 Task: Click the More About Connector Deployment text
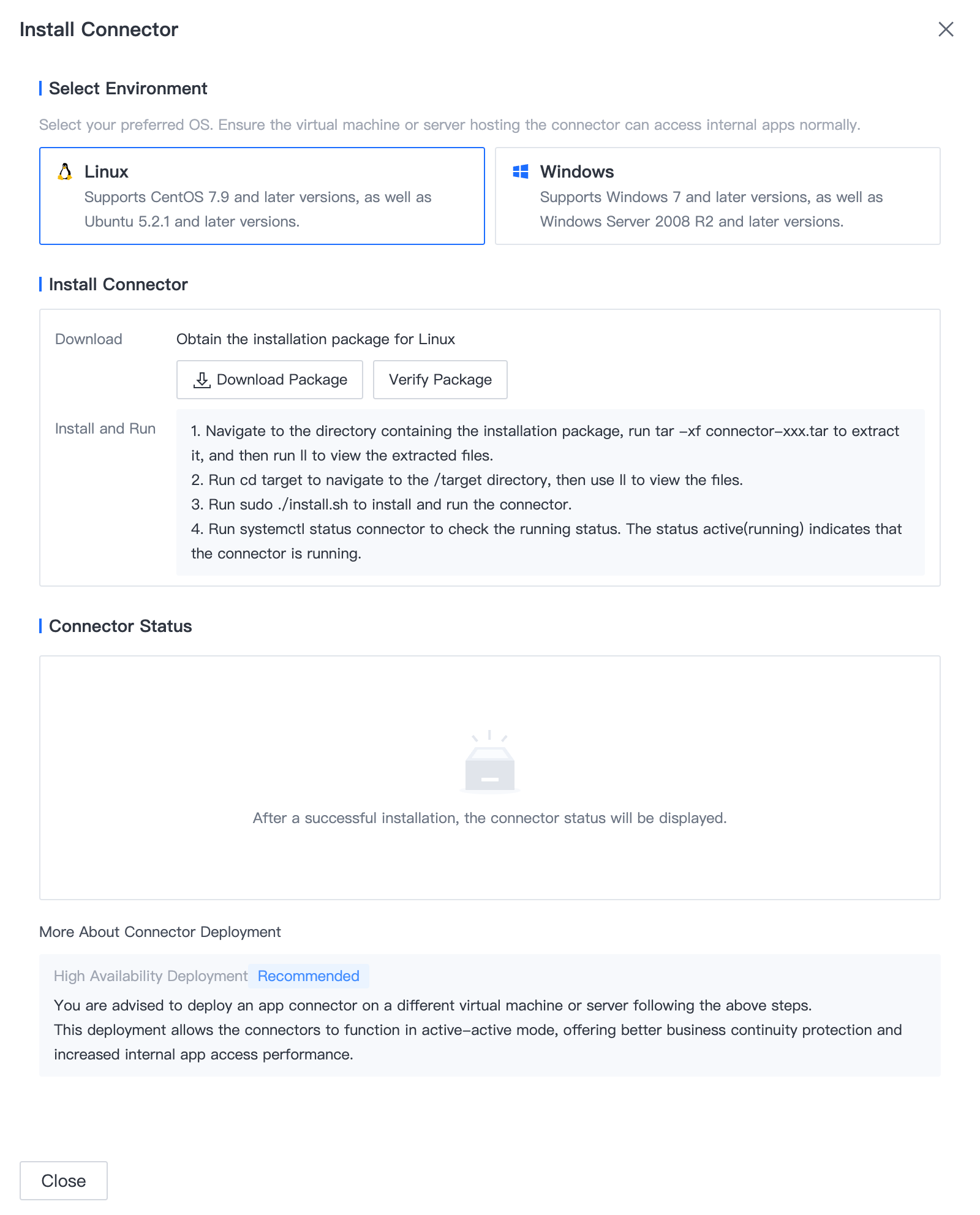tap(160, 932)
